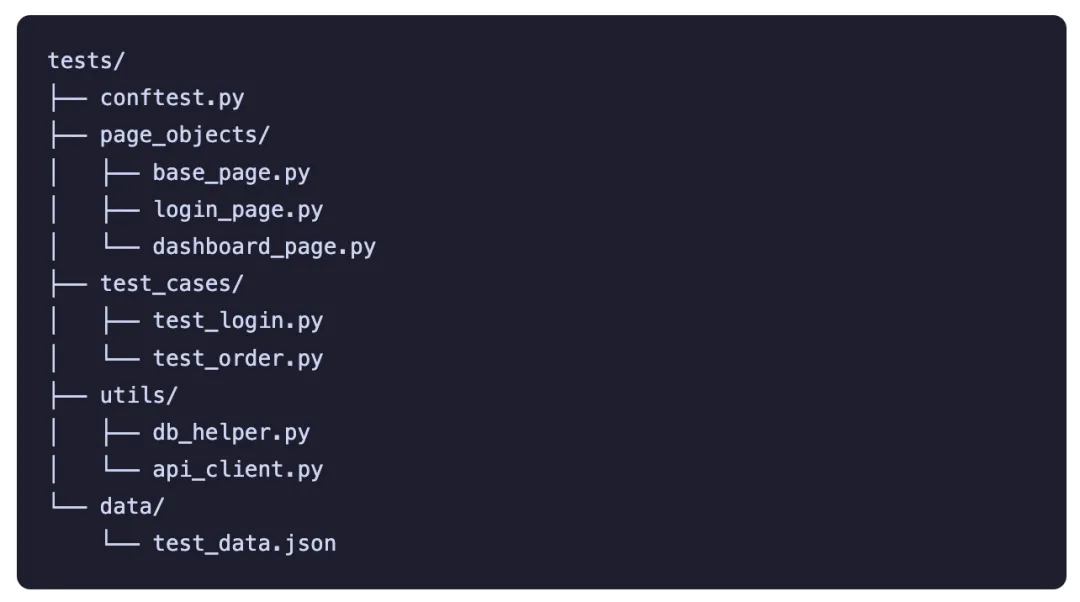Click login_page.py in page_objects

[x=238, y=209]
